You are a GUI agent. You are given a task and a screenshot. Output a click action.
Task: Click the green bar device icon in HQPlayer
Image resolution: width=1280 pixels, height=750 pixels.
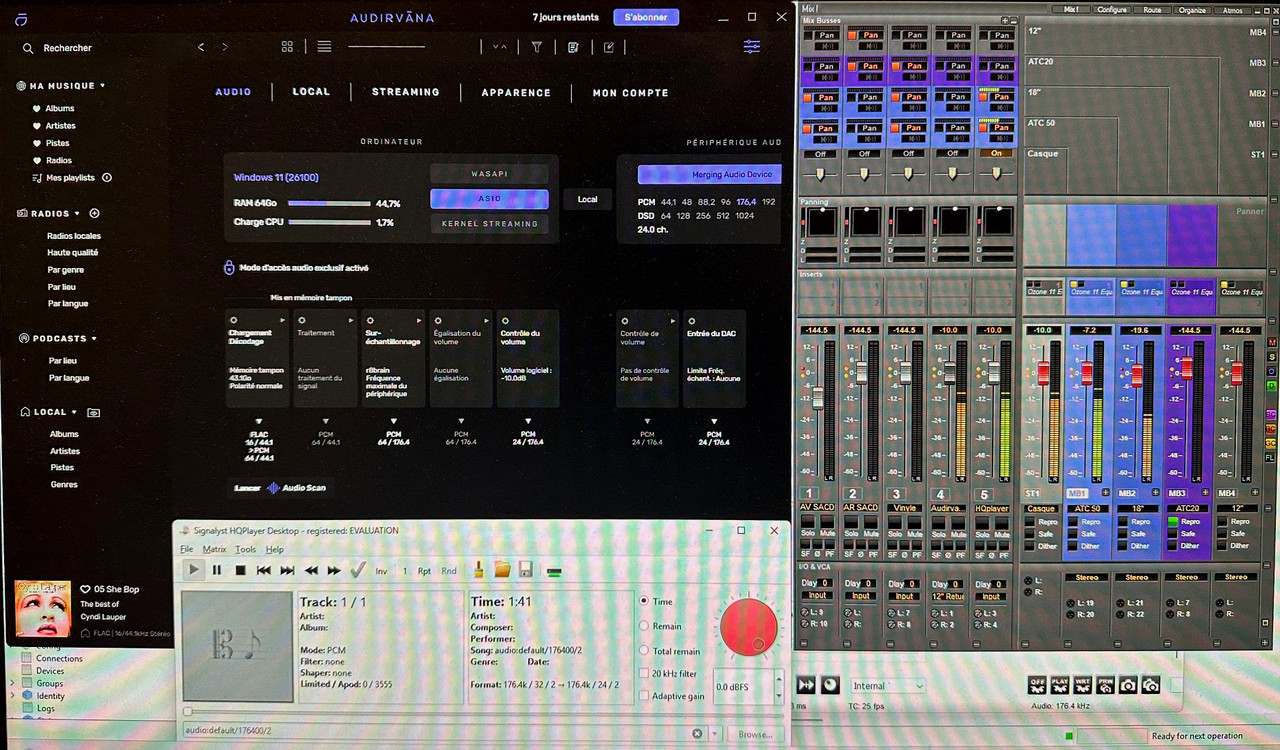[x=553, y=570]
